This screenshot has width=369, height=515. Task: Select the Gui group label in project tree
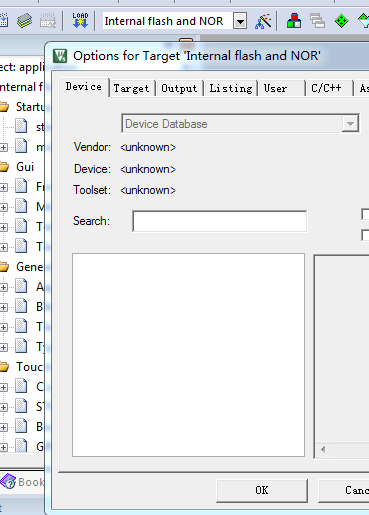pyautogui.click(x=25, y=167)
